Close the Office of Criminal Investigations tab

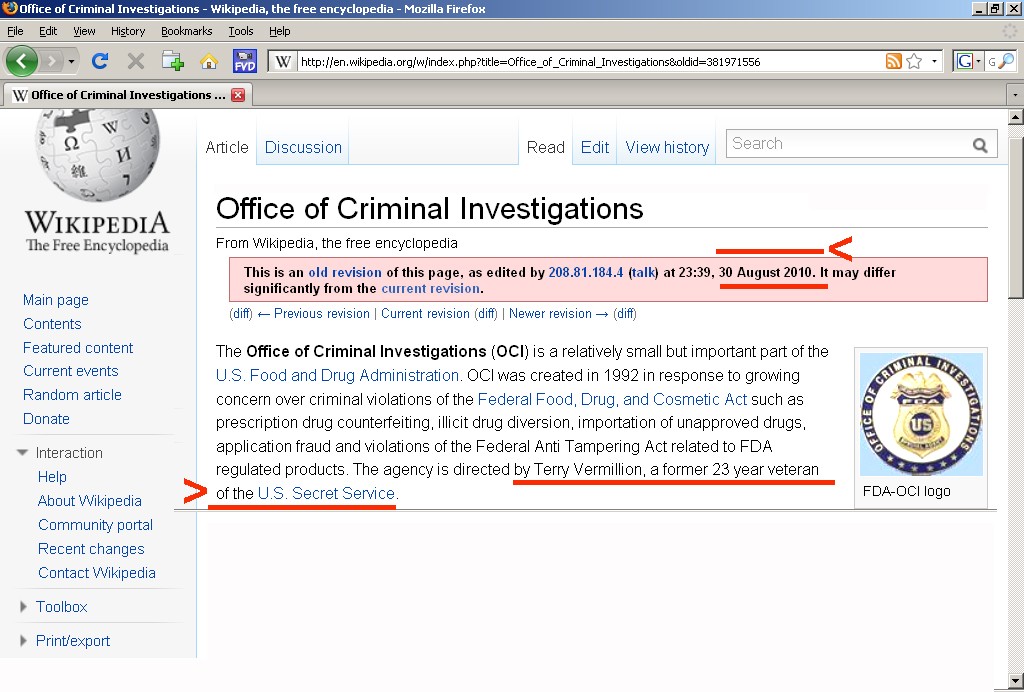pos(238,95)
